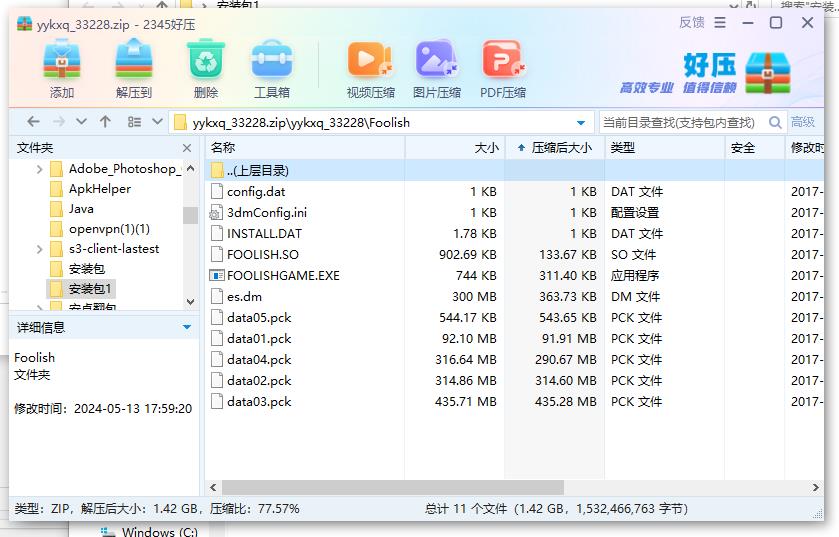Select the config.dat file
Screen dimensions: 839x537
pyautogui.click(x=514, y=191)
